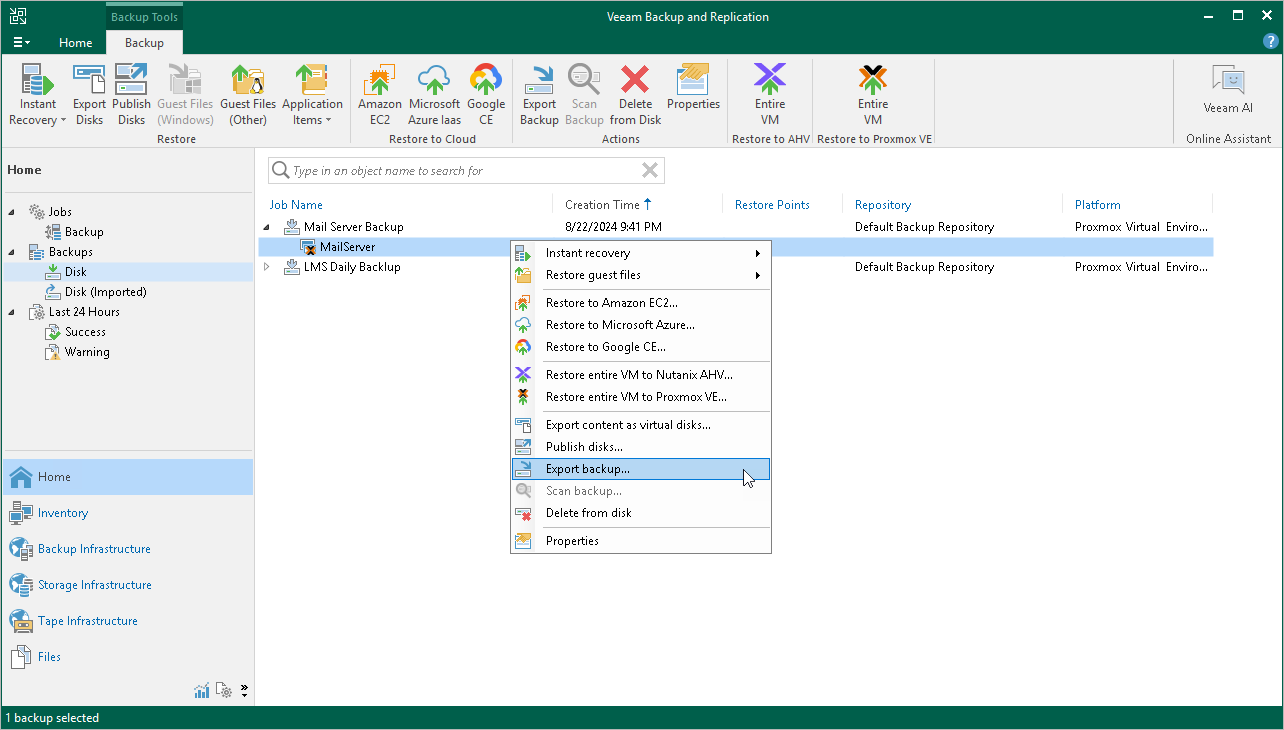Choose Restore to Amazon EC2 menu item

click(x=641, y=303)
